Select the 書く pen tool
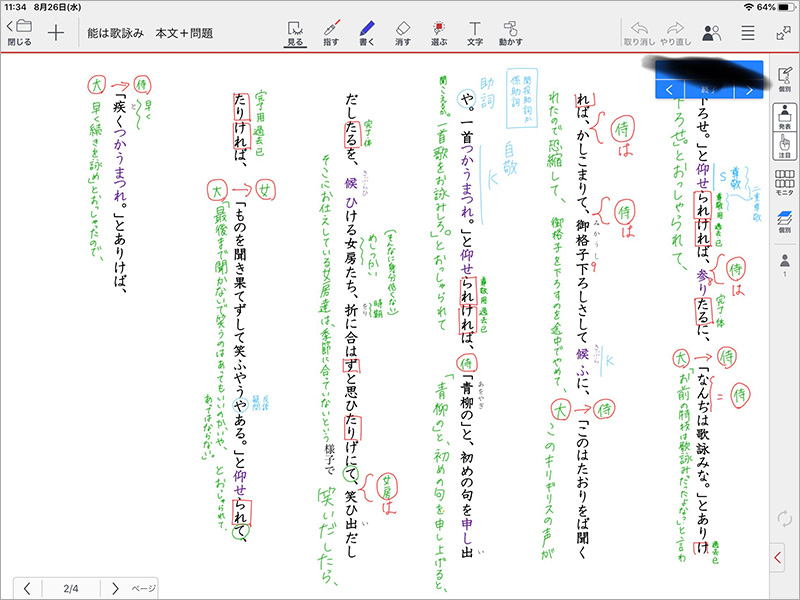This screenshot has width=800, height=600. pos(367,34)
